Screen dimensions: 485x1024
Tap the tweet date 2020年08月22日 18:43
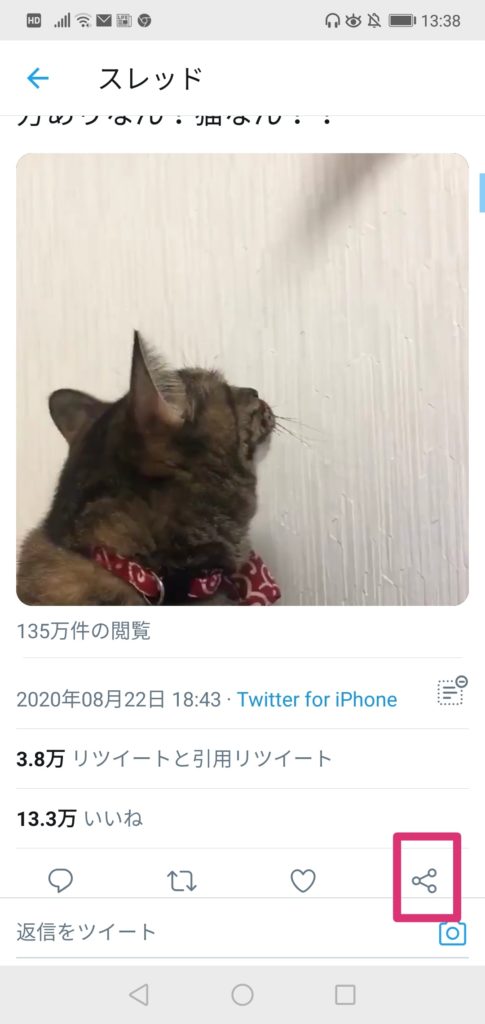[119, 700]
